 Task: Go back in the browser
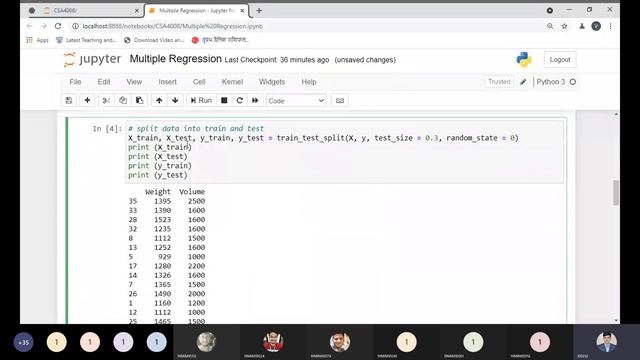30,26
